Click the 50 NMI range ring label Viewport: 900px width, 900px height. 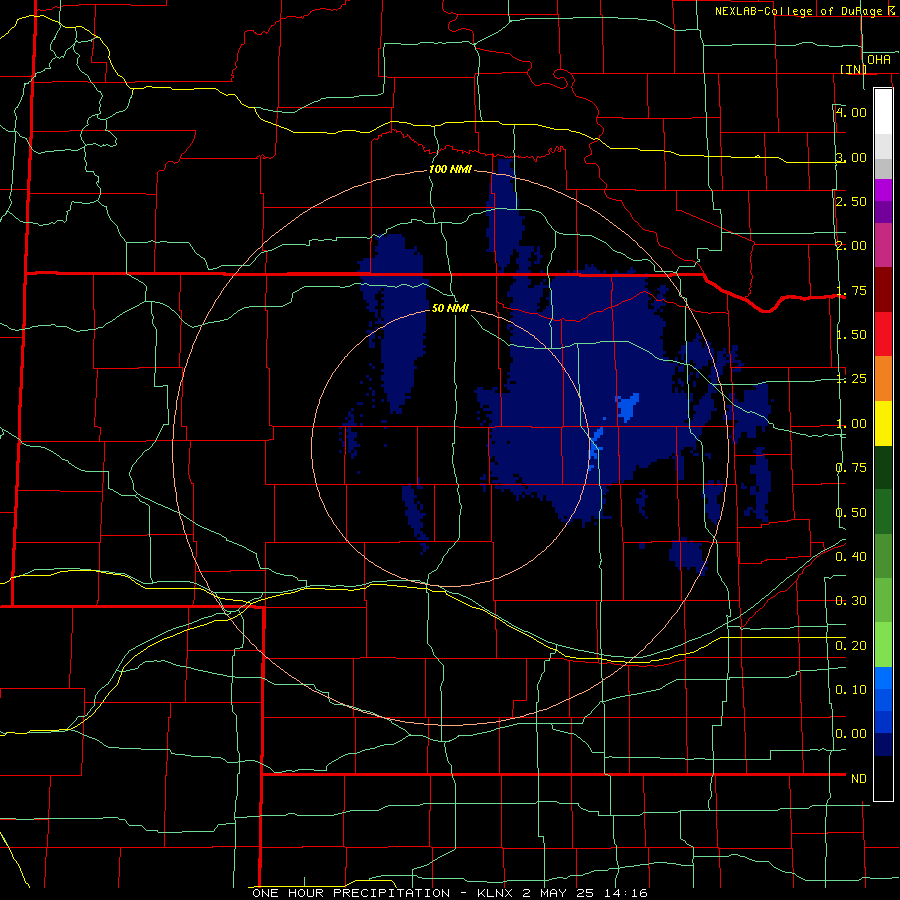(x=451, y=308)
